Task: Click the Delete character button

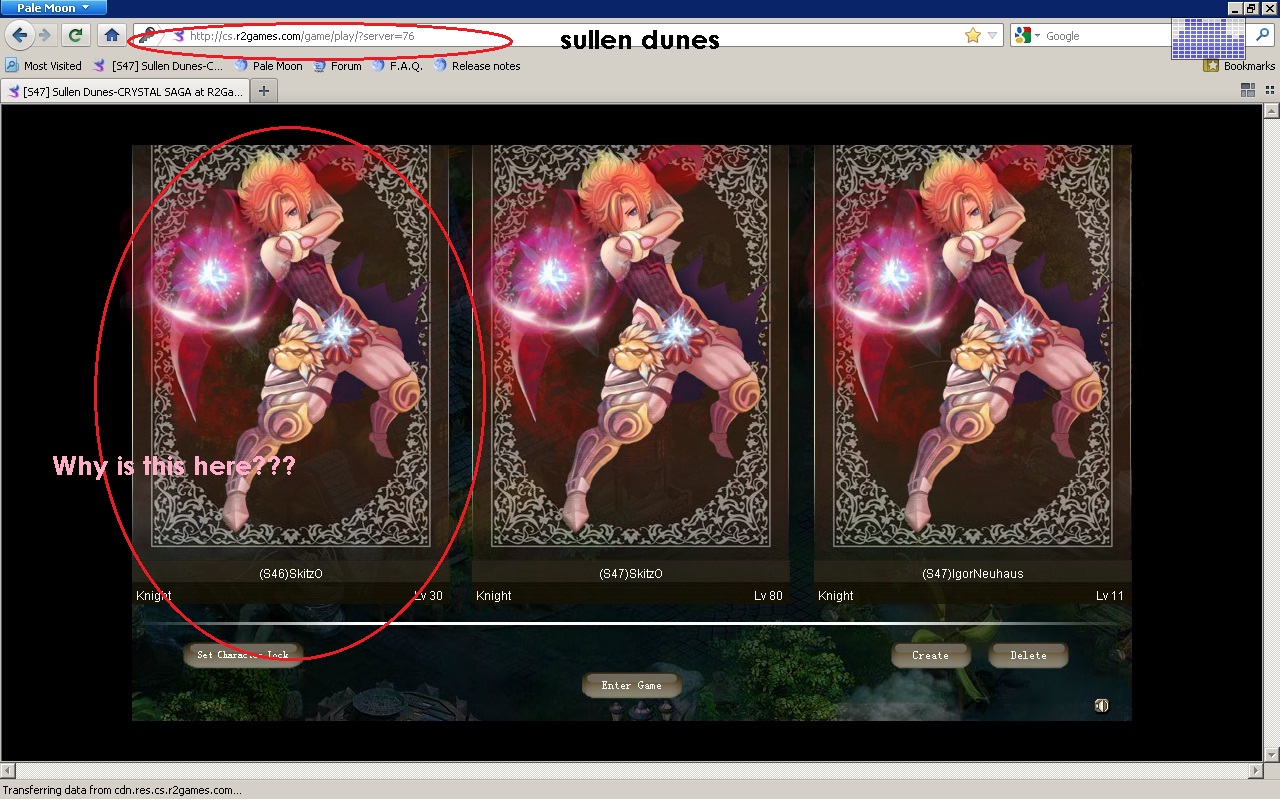Action: click(1028, 655)
